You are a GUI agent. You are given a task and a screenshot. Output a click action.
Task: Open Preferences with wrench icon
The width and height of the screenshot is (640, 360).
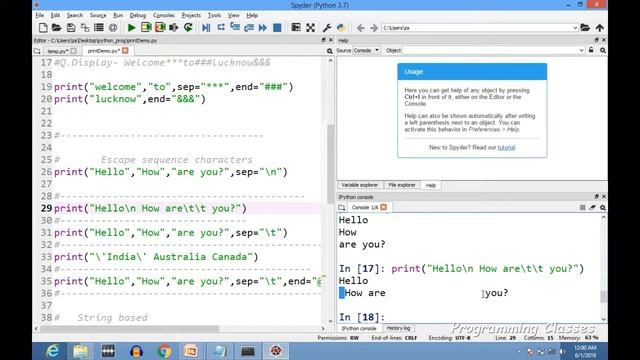(327, 28)
